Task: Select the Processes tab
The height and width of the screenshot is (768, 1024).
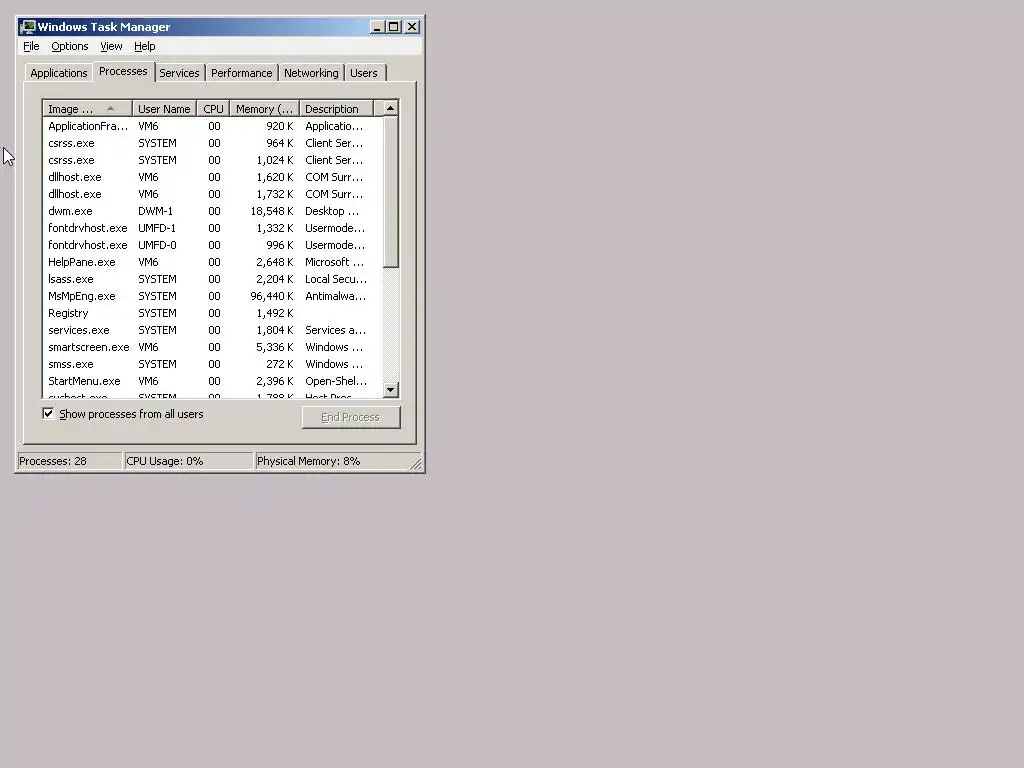Action: pos(123,71)
